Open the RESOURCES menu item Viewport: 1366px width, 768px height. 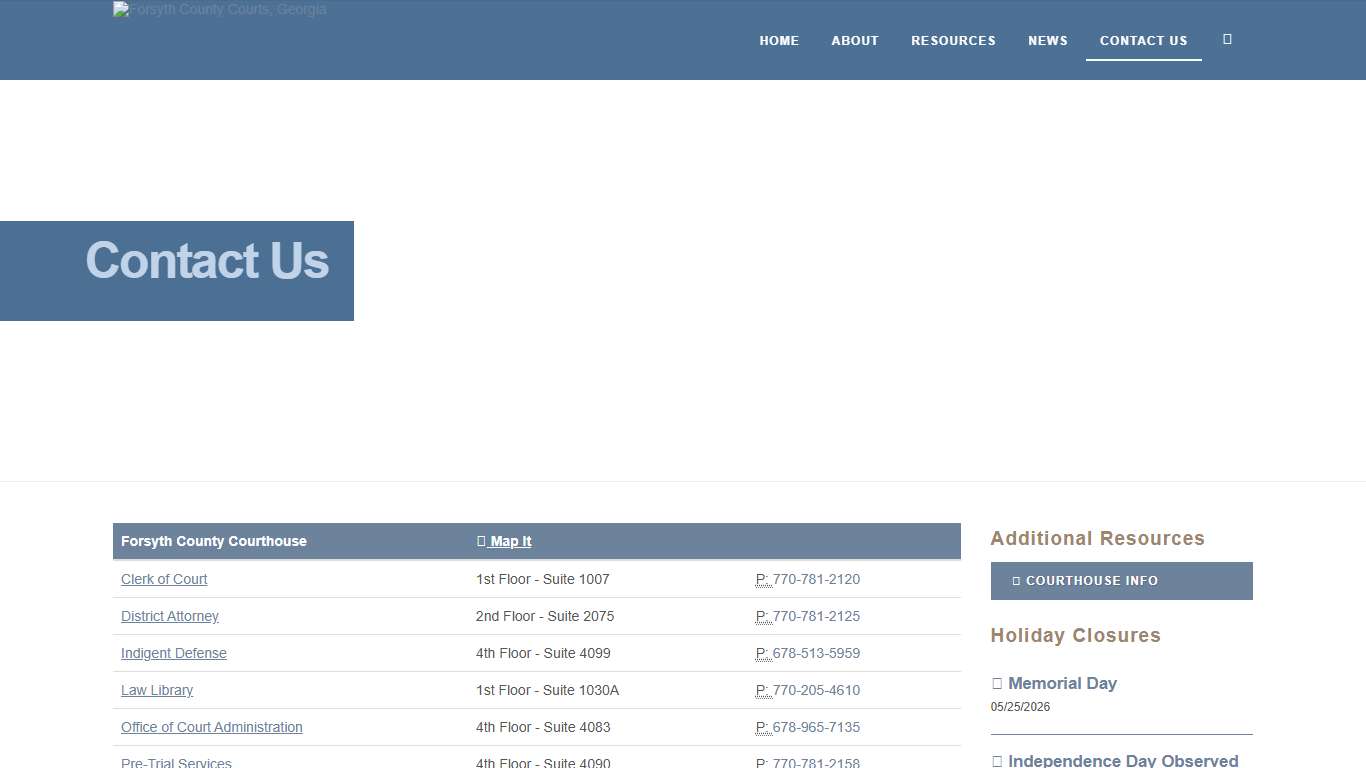click(953, 40)
